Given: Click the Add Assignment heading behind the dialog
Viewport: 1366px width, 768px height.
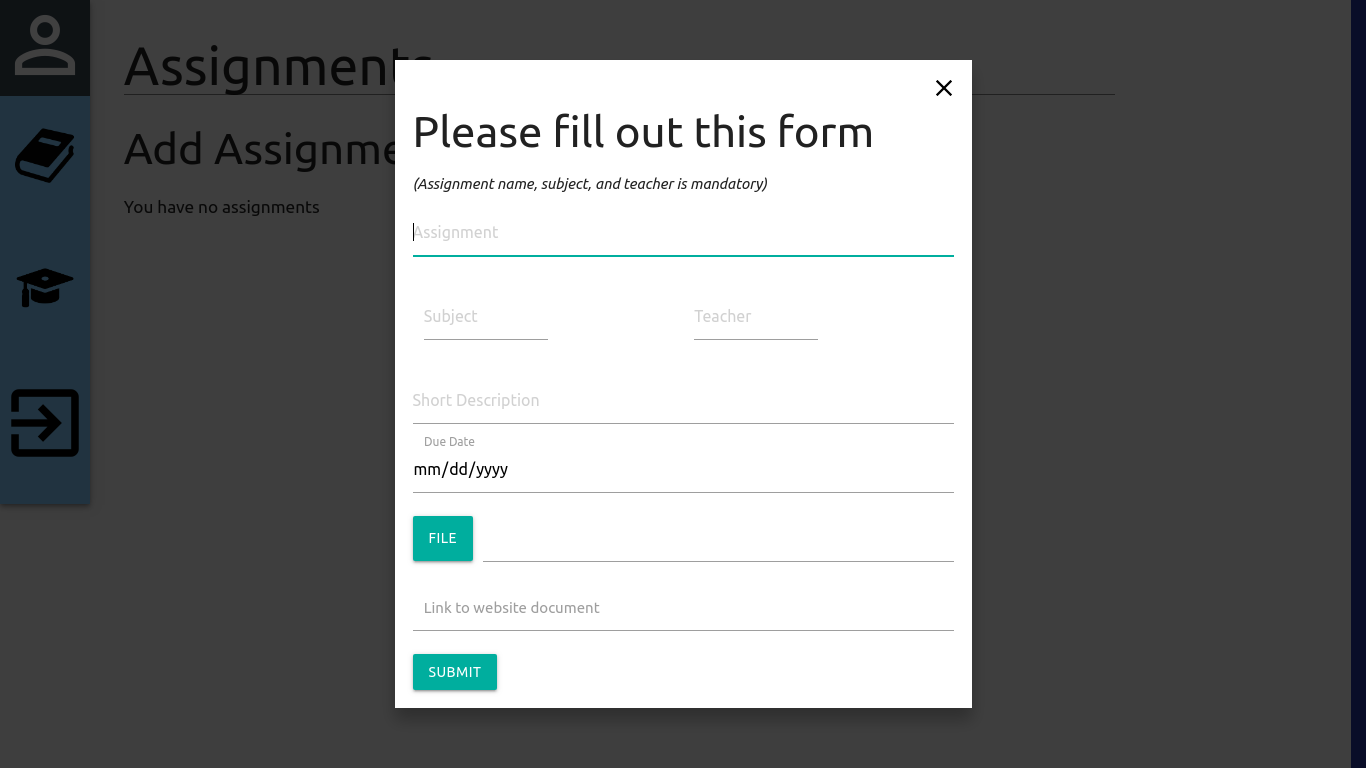Looking at the screenshot, I should point(260,150).
